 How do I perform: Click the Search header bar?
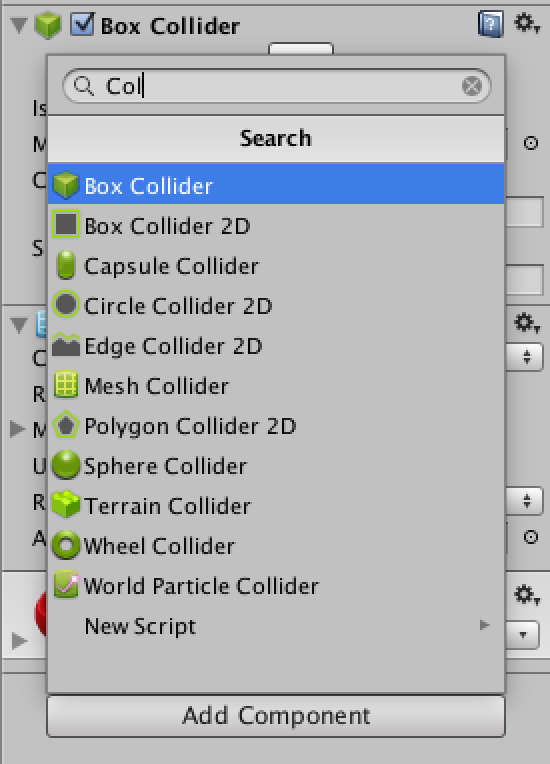click(276, 139)
